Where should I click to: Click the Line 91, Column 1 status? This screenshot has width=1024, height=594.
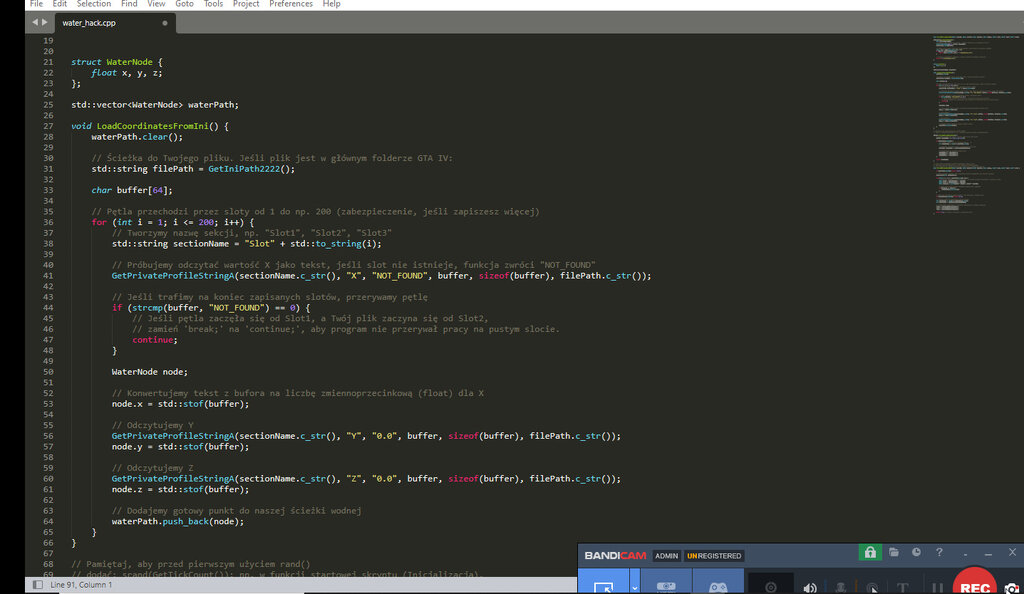coord(81,585)
